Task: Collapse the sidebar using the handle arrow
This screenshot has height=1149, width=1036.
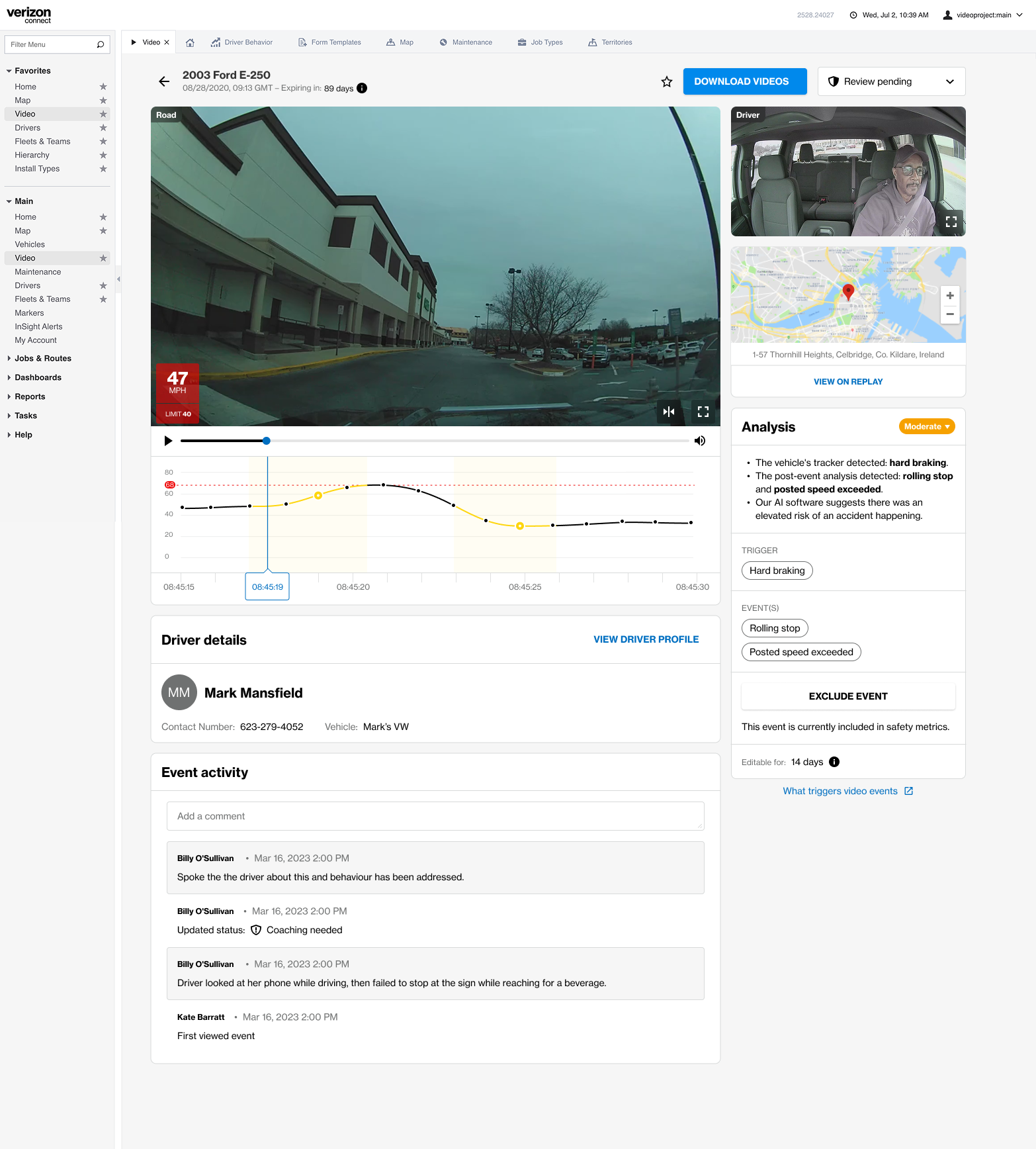Action: [118, 279]
